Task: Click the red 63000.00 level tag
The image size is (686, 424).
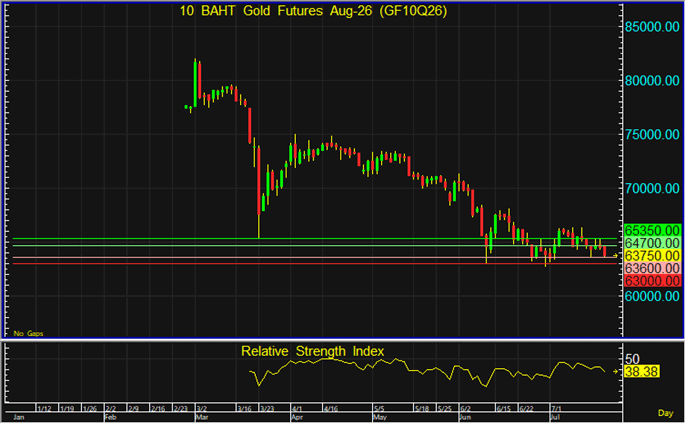Action: tap(652, 281)
